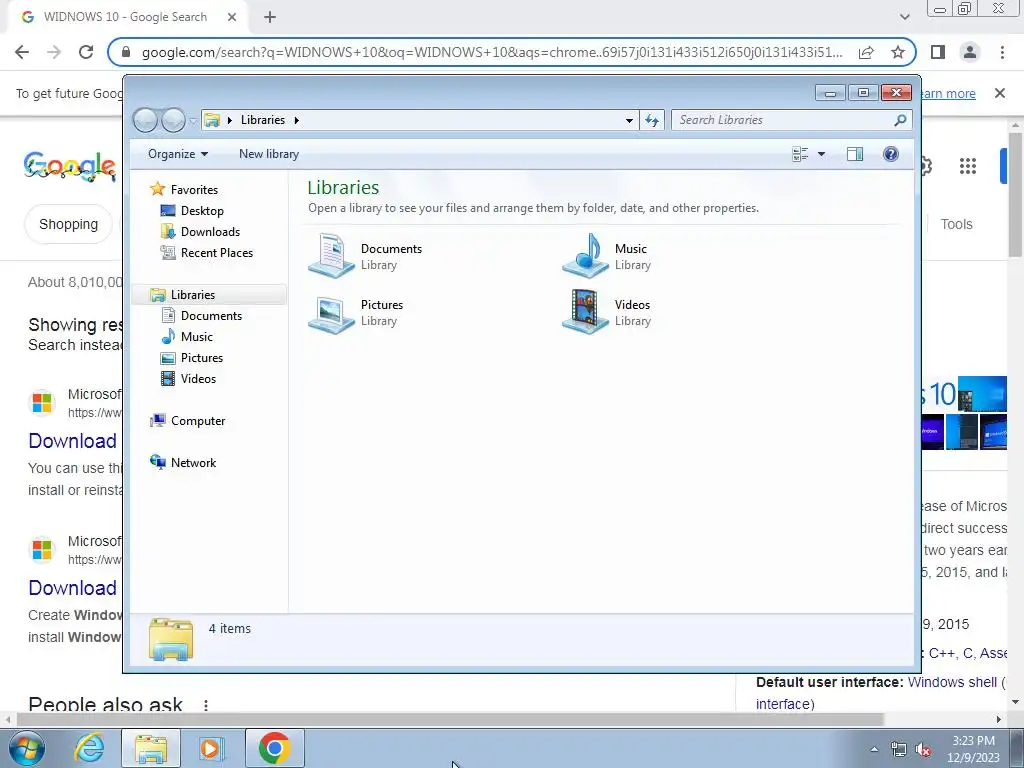This screenshot has height=768, width=1024.
Task: Click the search magnifier in Search Libraries
Action: pos(900,120)
